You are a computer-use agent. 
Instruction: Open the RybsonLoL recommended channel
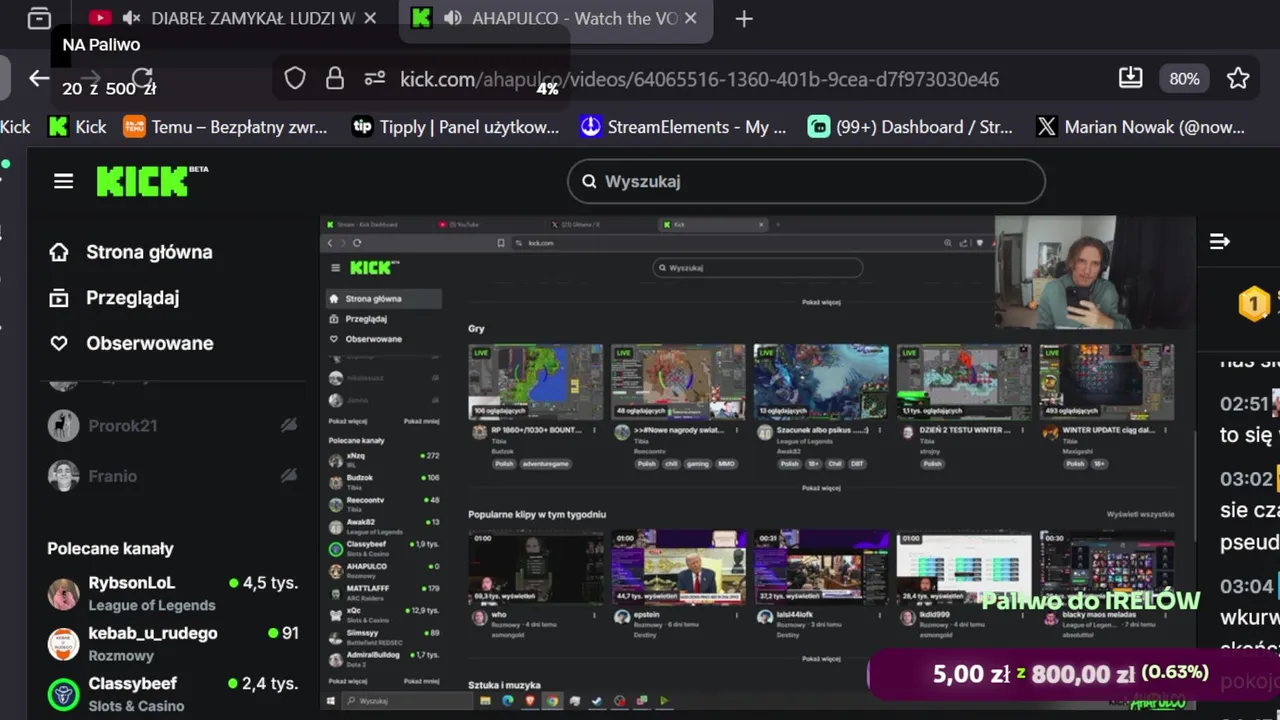pyautogui.click(x=172, y=593)
